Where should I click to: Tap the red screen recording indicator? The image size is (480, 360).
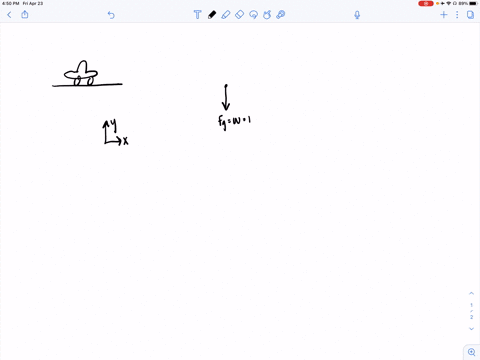pos(426,3)
